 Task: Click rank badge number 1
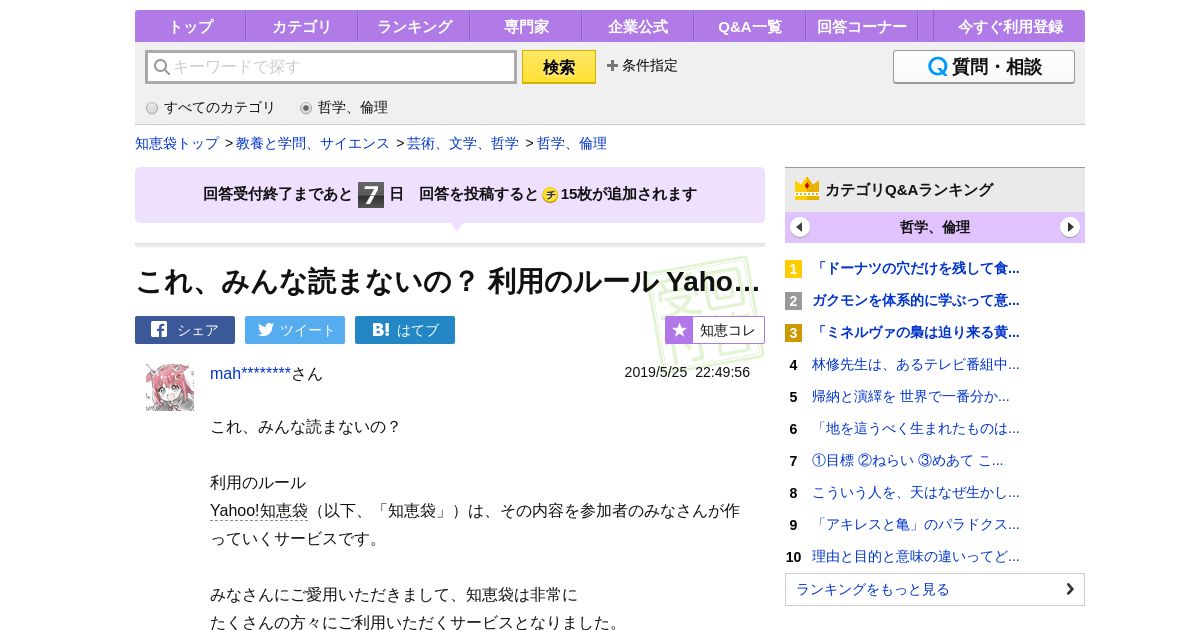click(793, 269)
